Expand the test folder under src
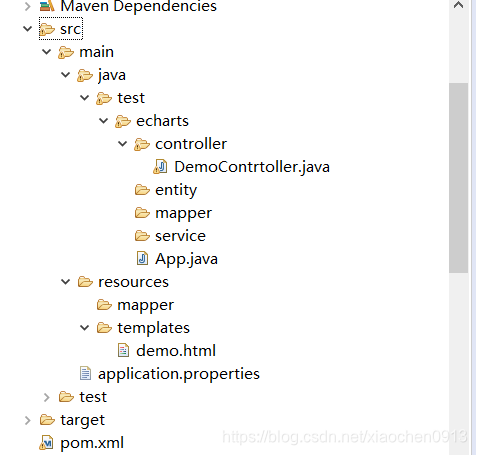The height and width of the screenshot is (455, 477). pos(47,397)
